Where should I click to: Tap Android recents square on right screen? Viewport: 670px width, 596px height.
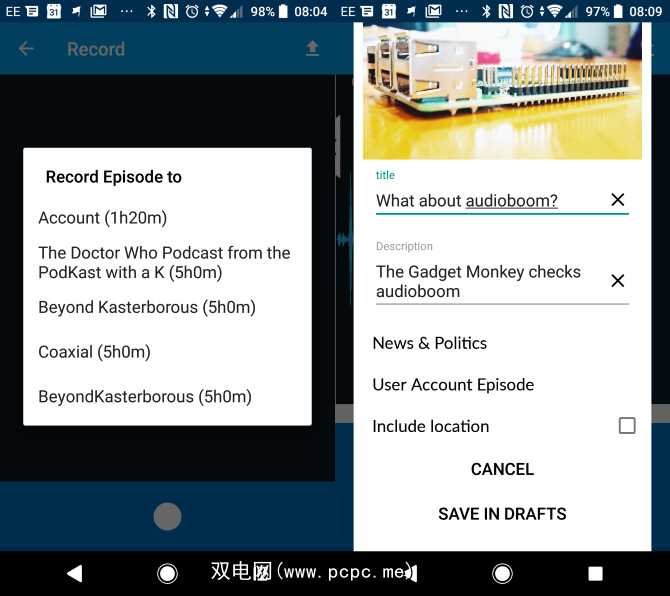point(595,573)
